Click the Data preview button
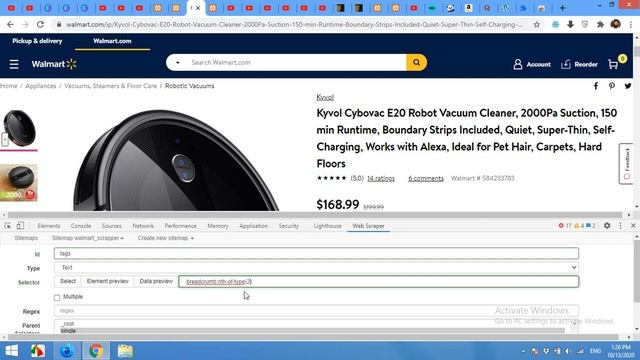 pos(156,281)
